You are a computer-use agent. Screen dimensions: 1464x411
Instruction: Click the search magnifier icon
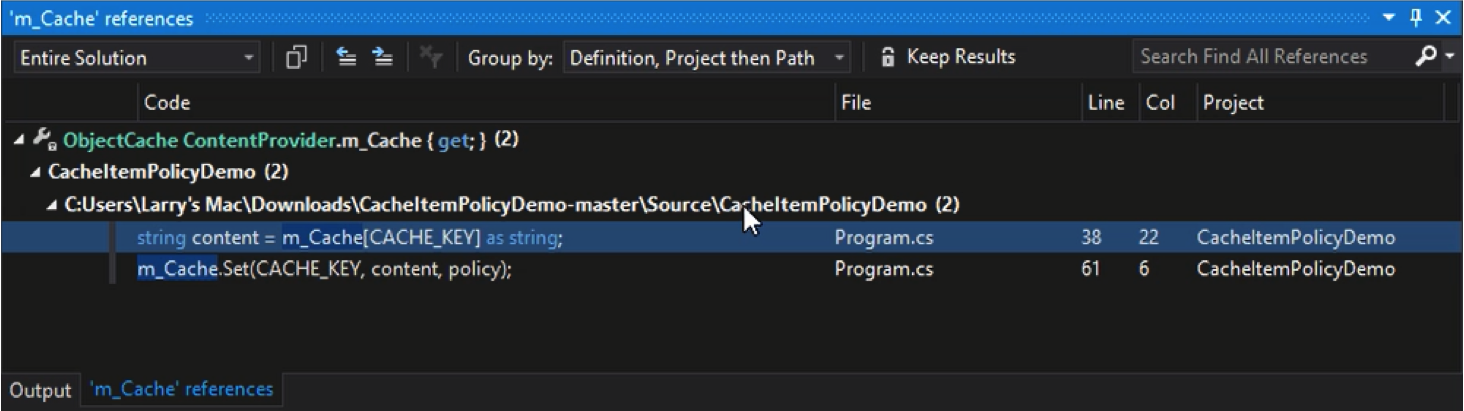(1426, 57)
